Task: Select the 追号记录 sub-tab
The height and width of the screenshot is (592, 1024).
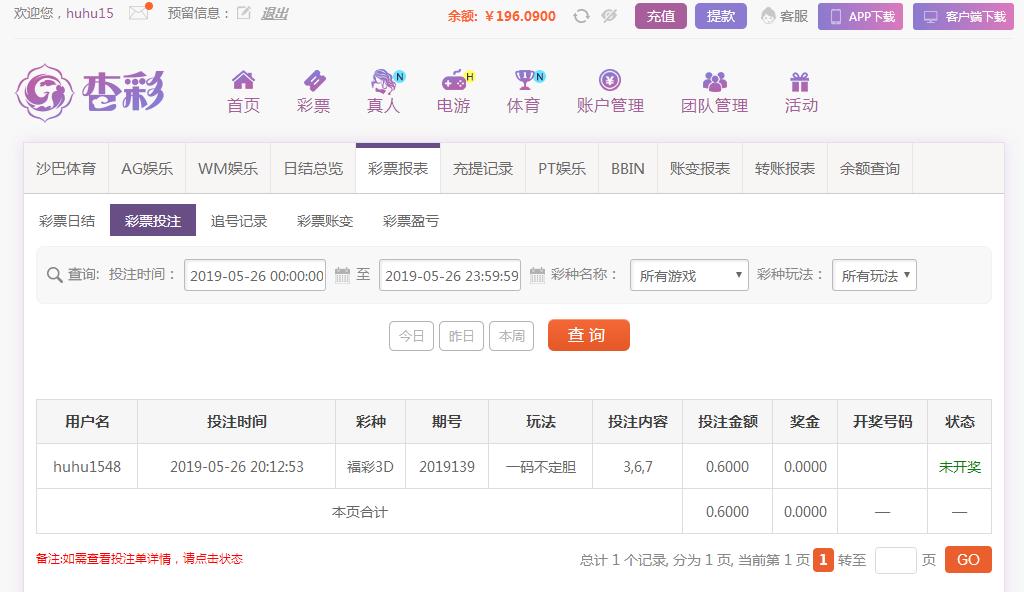Action: coord(238,221)
